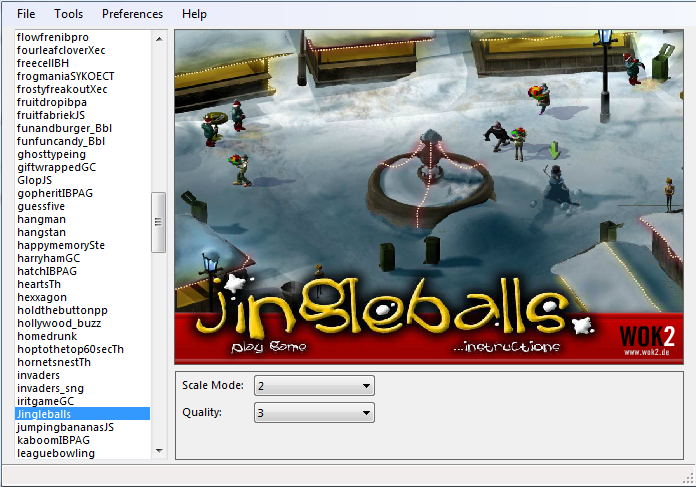Pick GlopJS from the list

pos(82,180)
